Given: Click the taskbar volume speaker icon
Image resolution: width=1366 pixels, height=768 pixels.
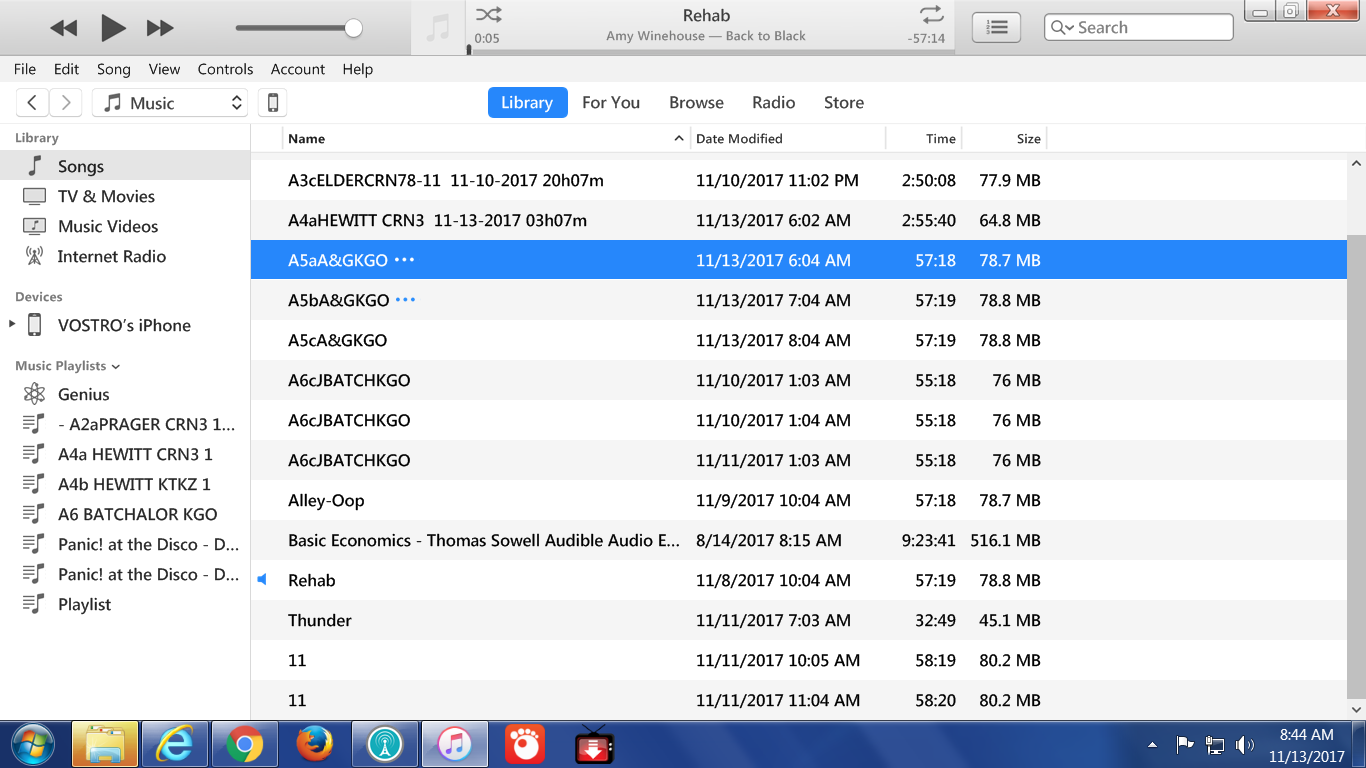Looking at the screenshot, I should pos(1245,744).
